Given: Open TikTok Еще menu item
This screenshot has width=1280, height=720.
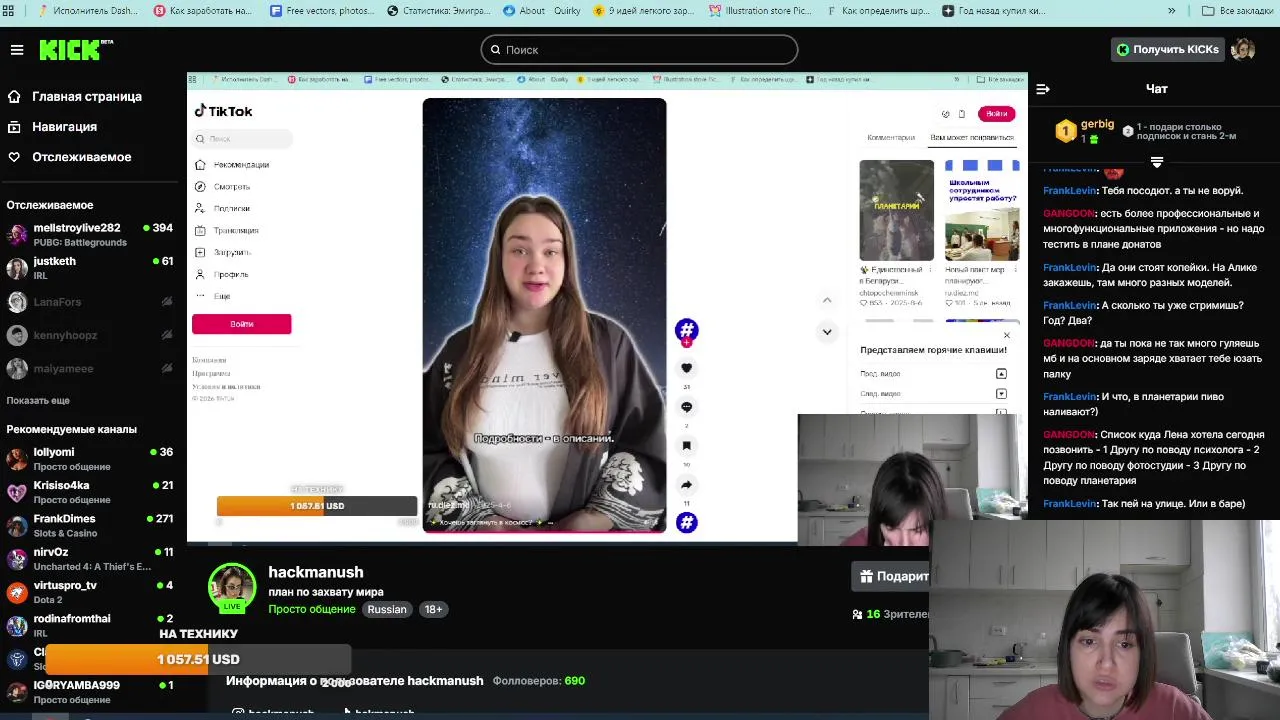Looking at the screenshot, I should click(x=213, y=296).
